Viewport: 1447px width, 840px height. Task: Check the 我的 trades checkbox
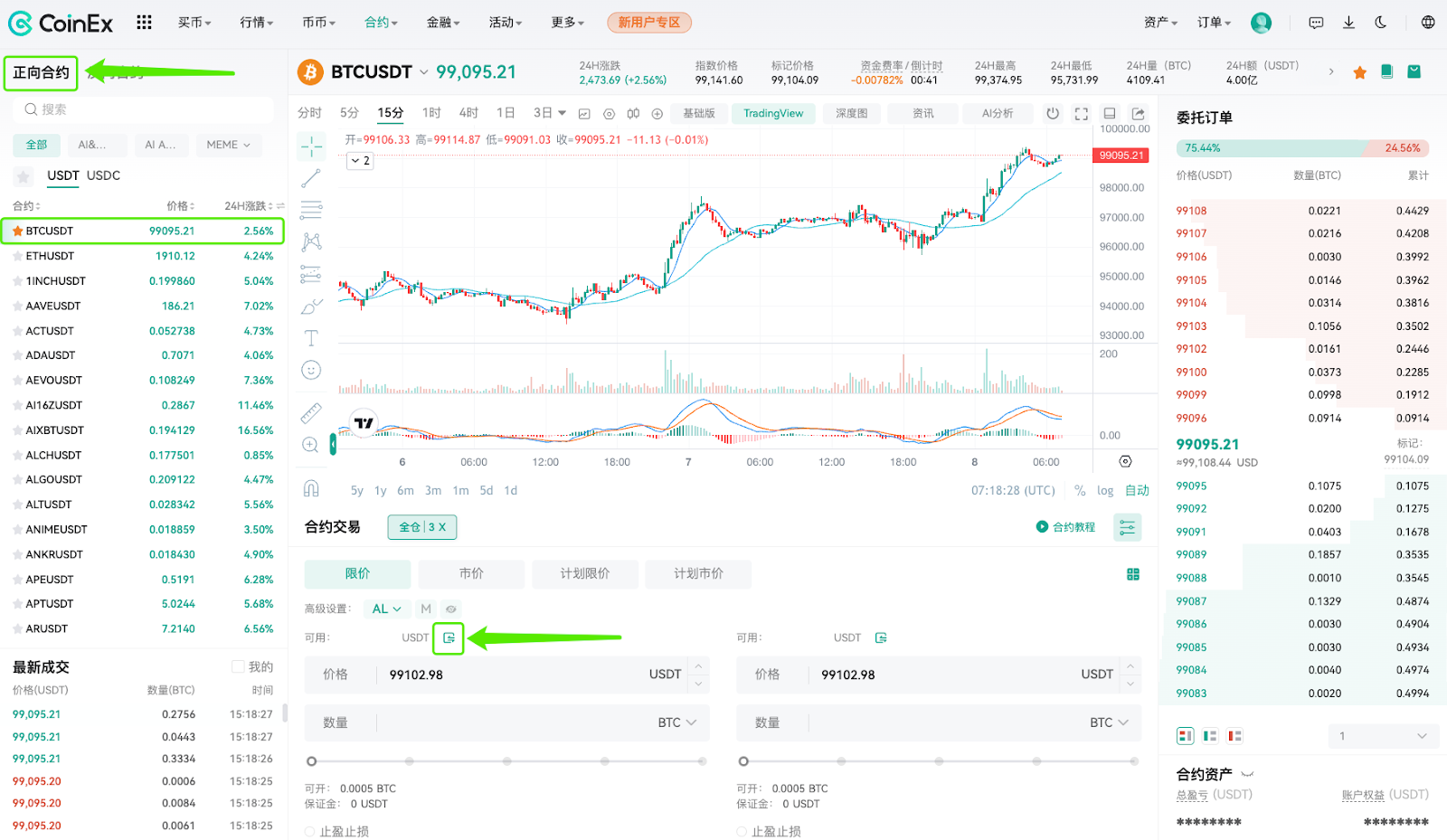click(x=239, y=667)
